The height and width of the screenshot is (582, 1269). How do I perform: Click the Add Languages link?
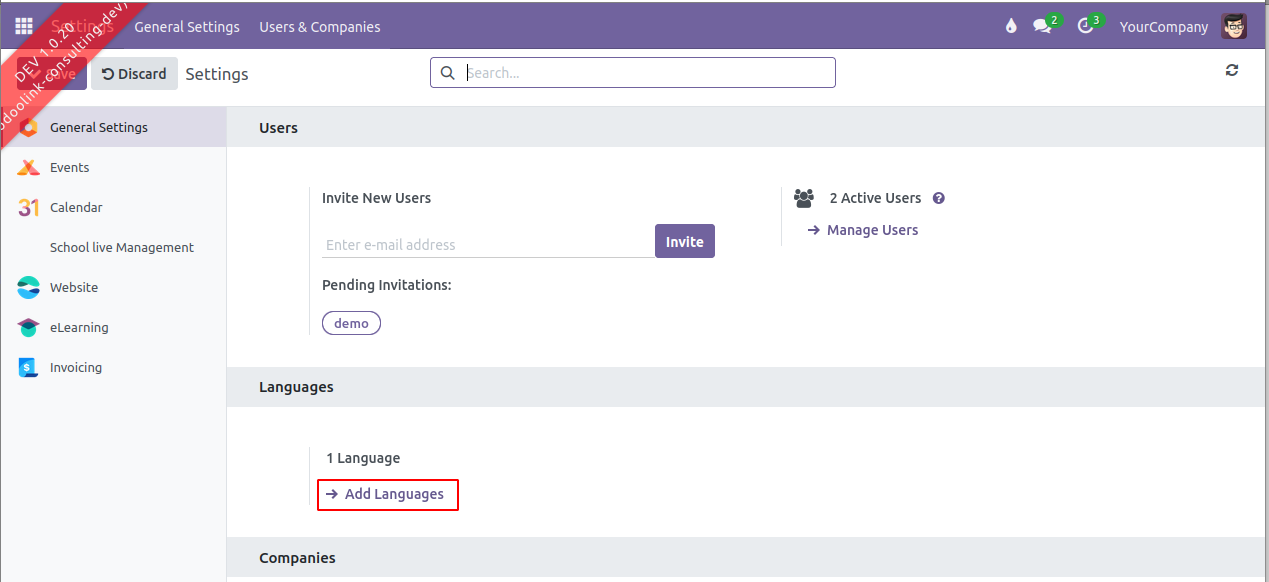pyautogui.click(x=393, y=494)
